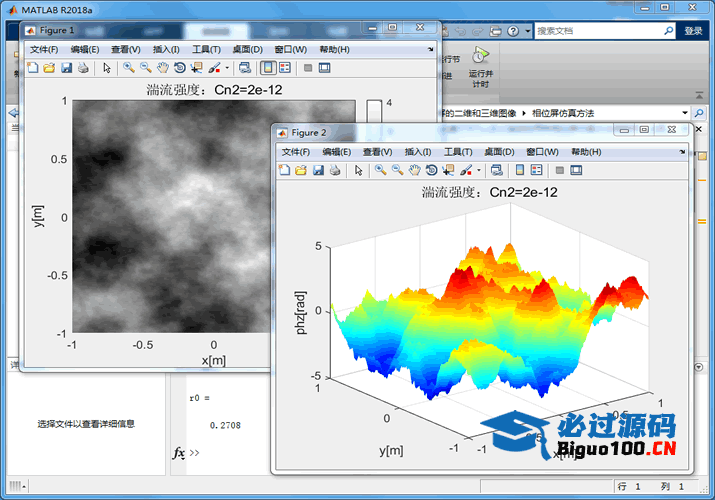Open 帮助(H) menu in Figure 2
The image size is (715, 500).
pos(586,152)
